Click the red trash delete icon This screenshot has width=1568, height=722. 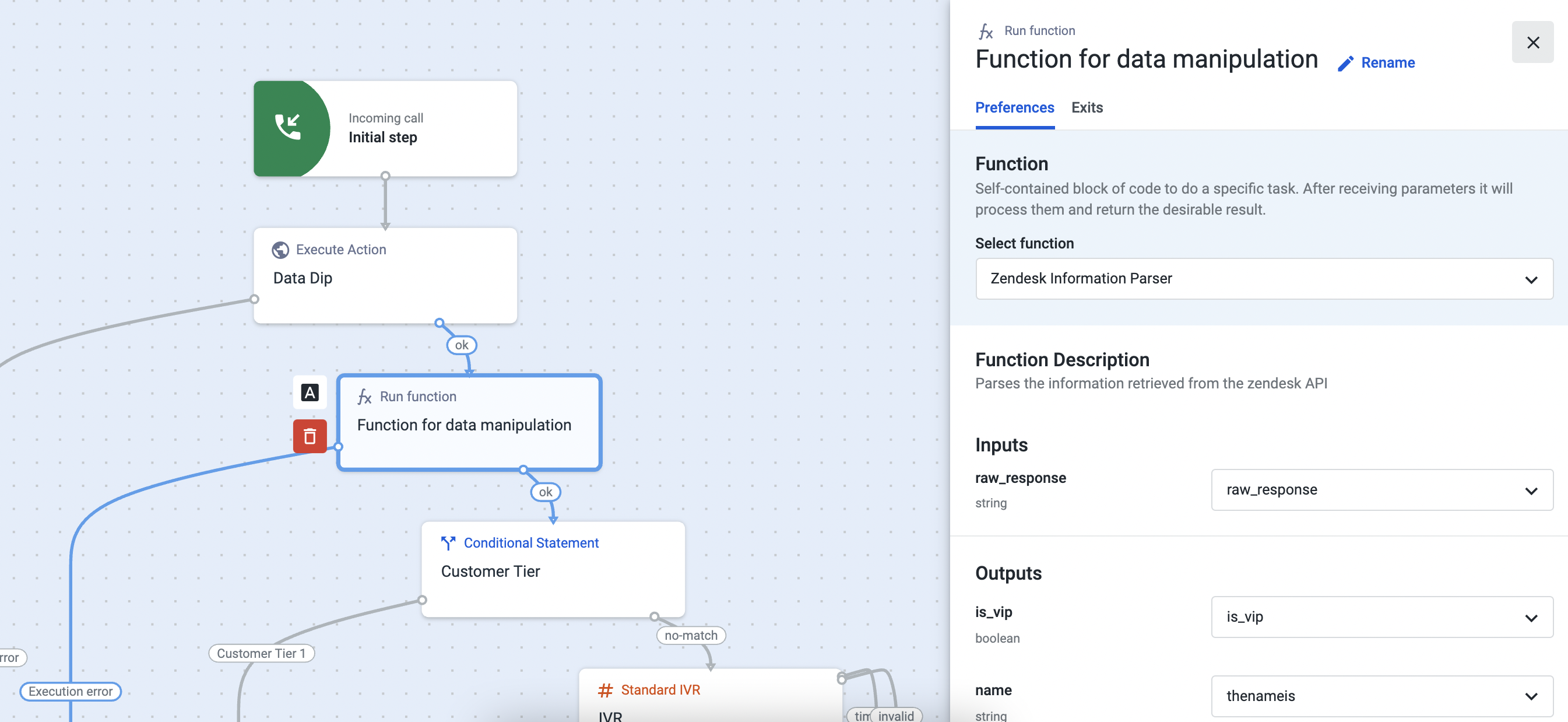coord(309,436)
